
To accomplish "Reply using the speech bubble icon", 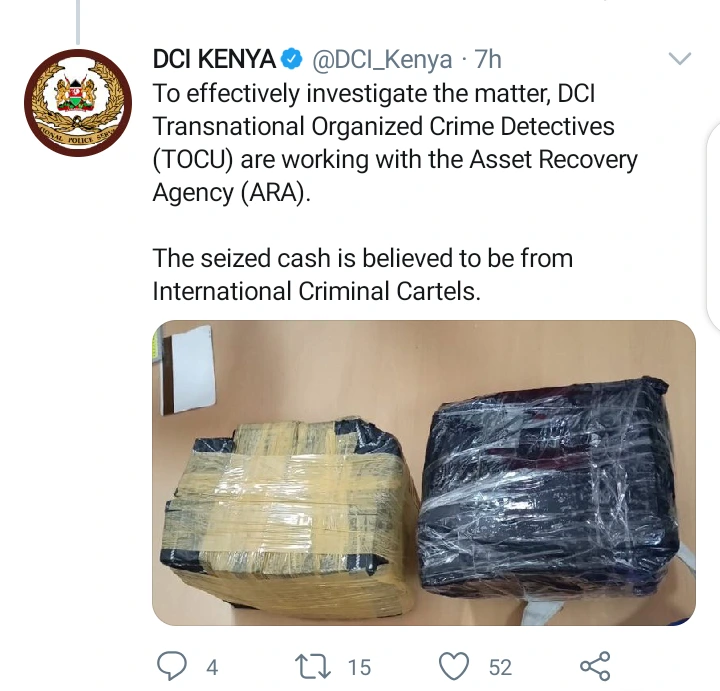I will tap(172, 666).
